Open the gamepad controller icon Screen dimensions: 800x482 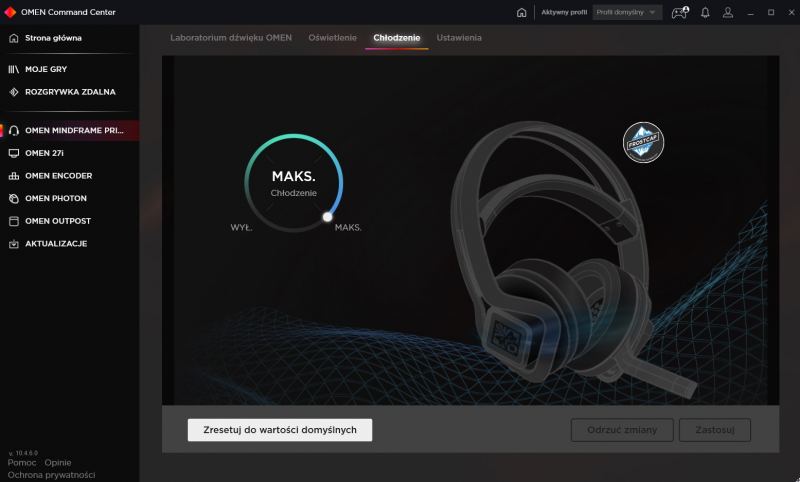click(680, 12)
